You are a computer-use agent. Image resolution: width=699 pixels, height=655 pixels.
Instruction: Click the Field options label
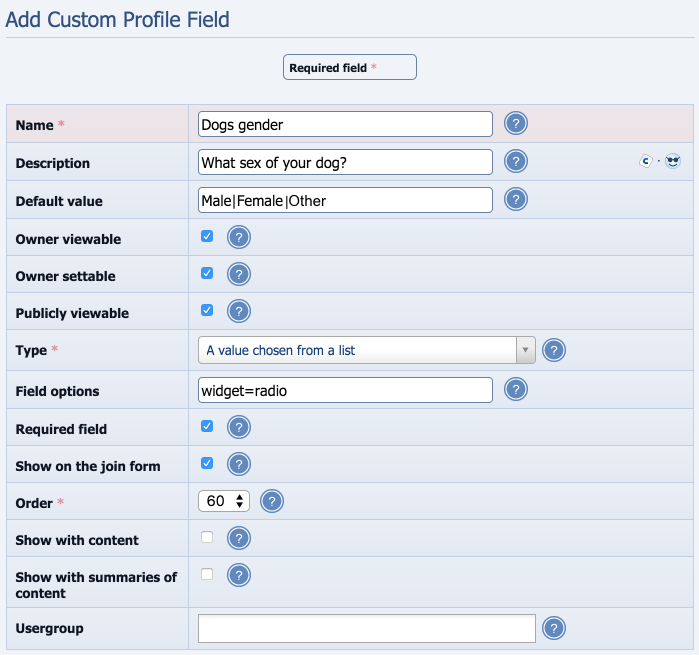pos(58,391)
